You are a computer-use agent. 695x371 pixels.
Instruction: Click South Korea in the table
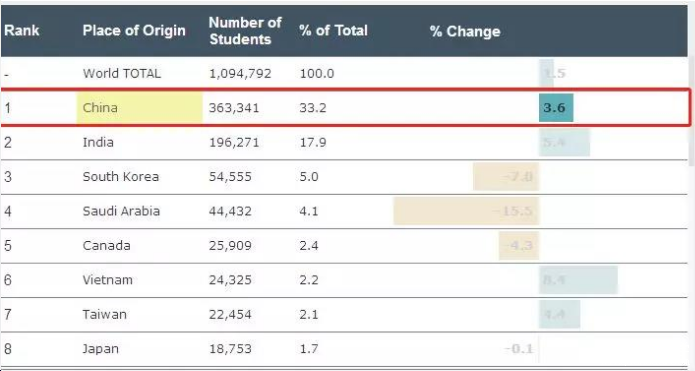[121, 176]
